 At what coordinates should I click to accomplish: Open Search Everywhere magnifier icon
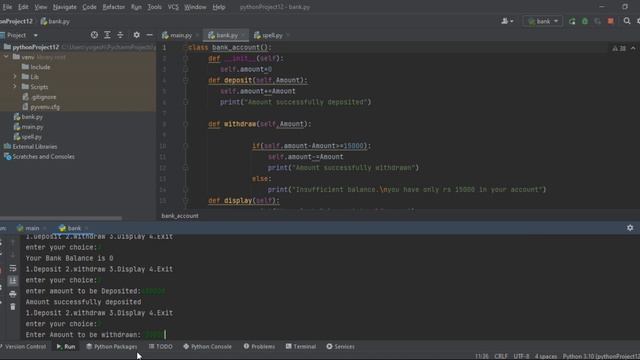[x=627, y=21]
